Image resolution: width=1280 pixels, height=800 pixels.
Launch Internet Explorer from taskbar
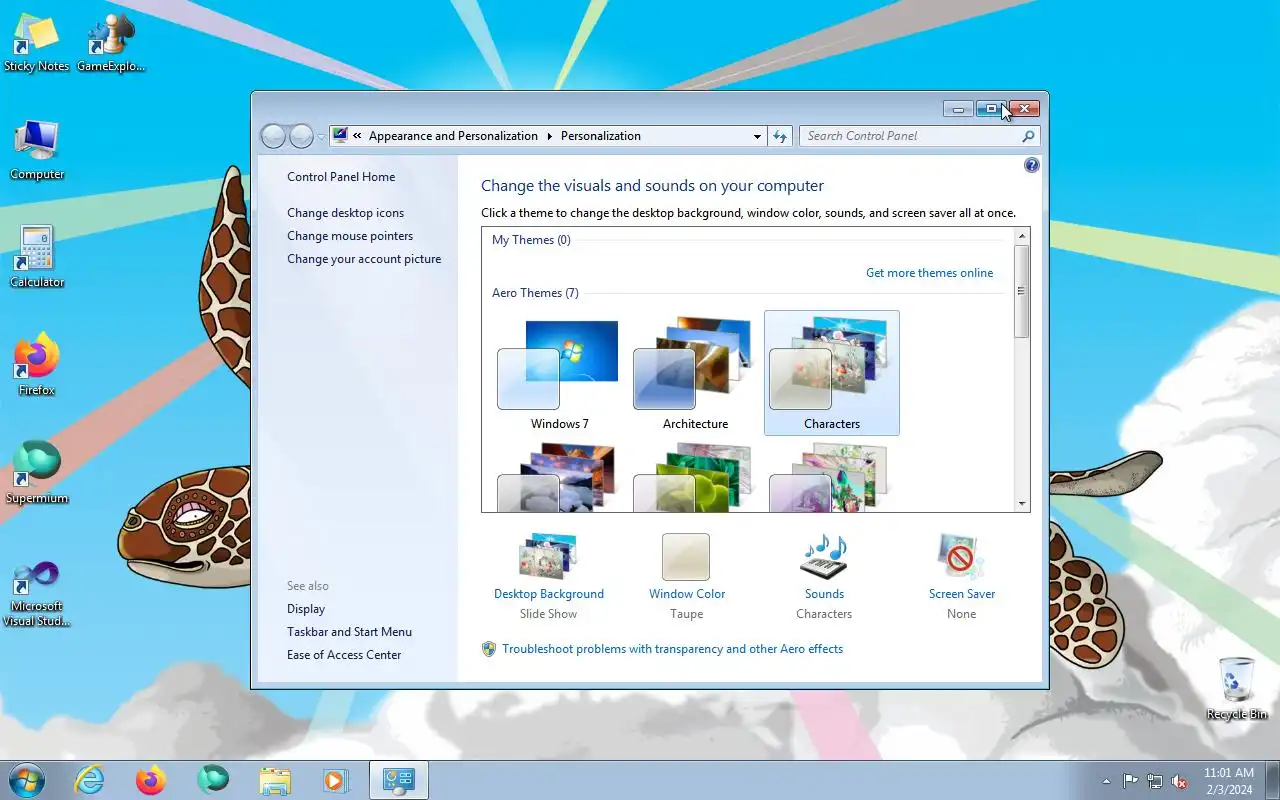90,780
